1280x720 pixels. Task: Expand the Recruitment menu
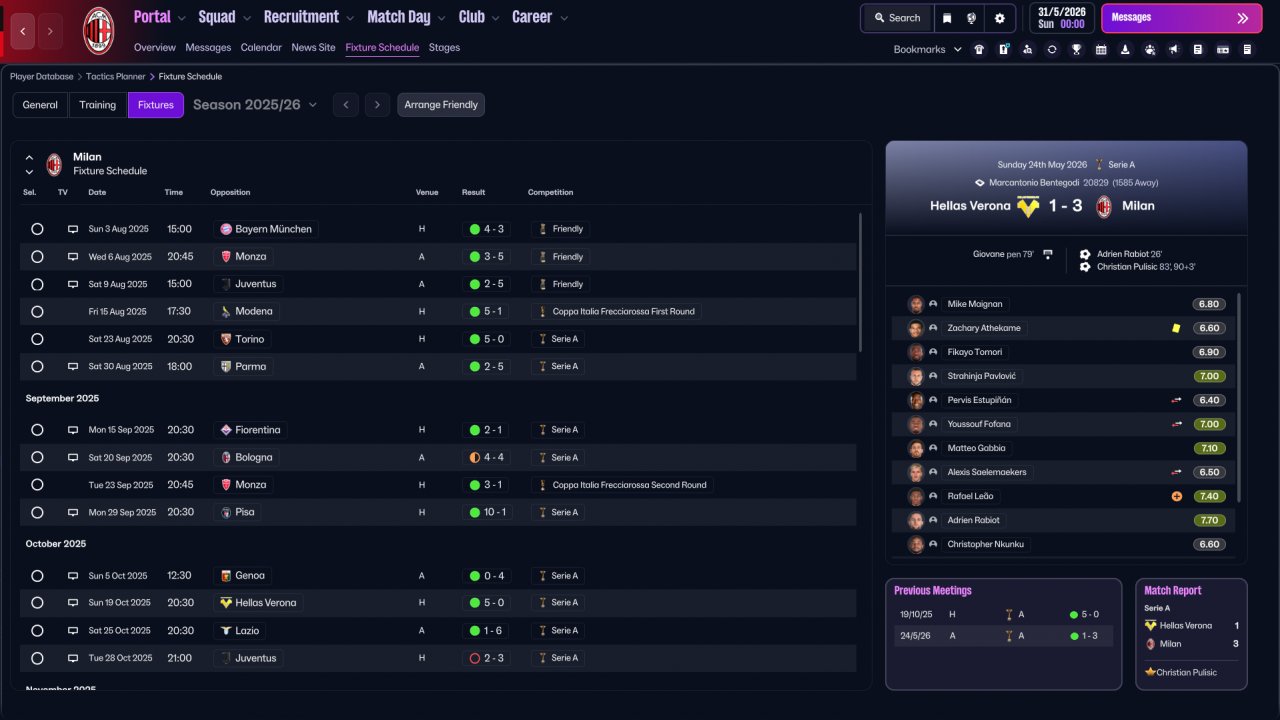[x=309, y=17]
